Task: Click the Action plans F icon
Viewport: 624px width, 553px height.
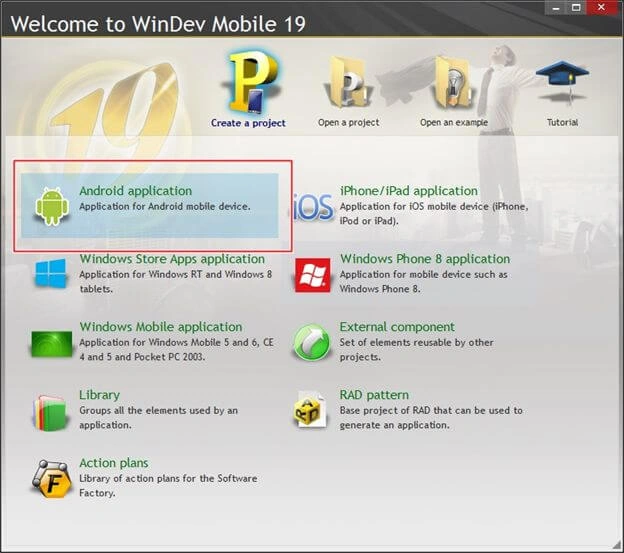Action: pos(52,479)
